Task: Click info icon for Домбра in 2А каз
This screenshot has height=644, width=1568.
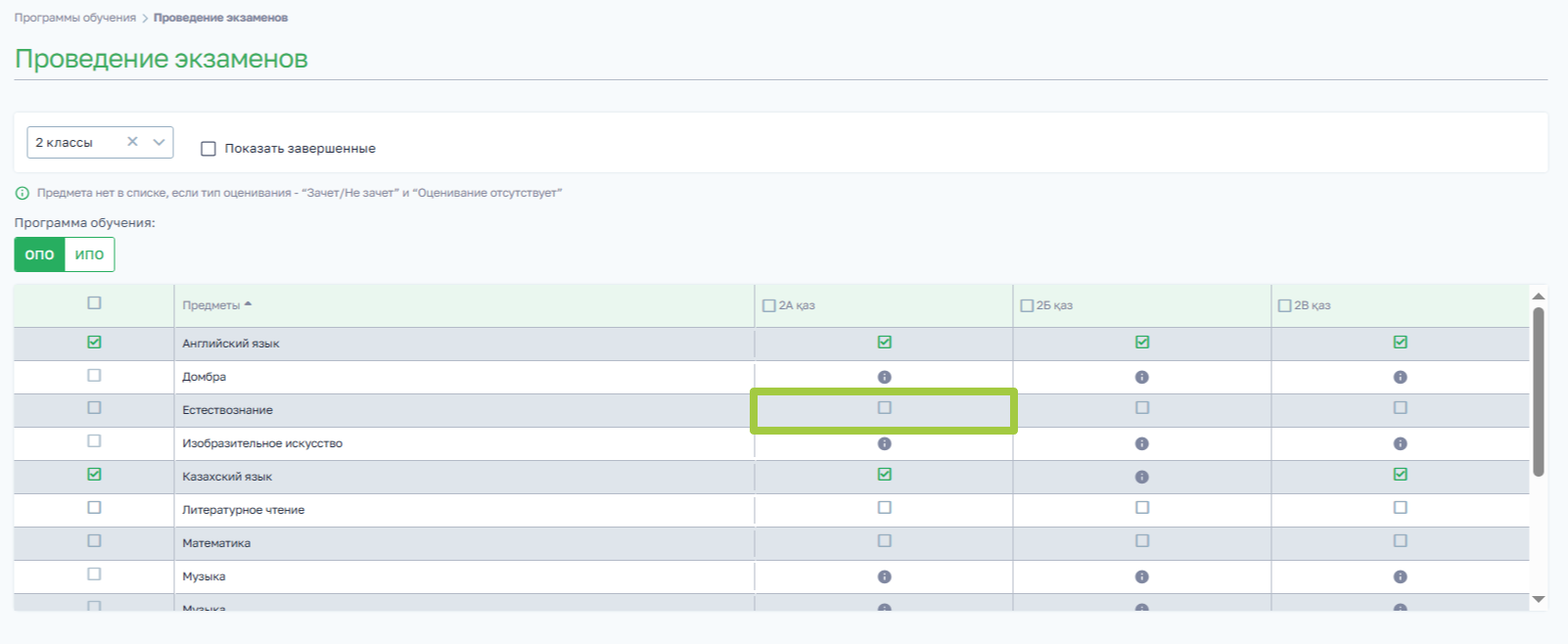Action: 884,377
